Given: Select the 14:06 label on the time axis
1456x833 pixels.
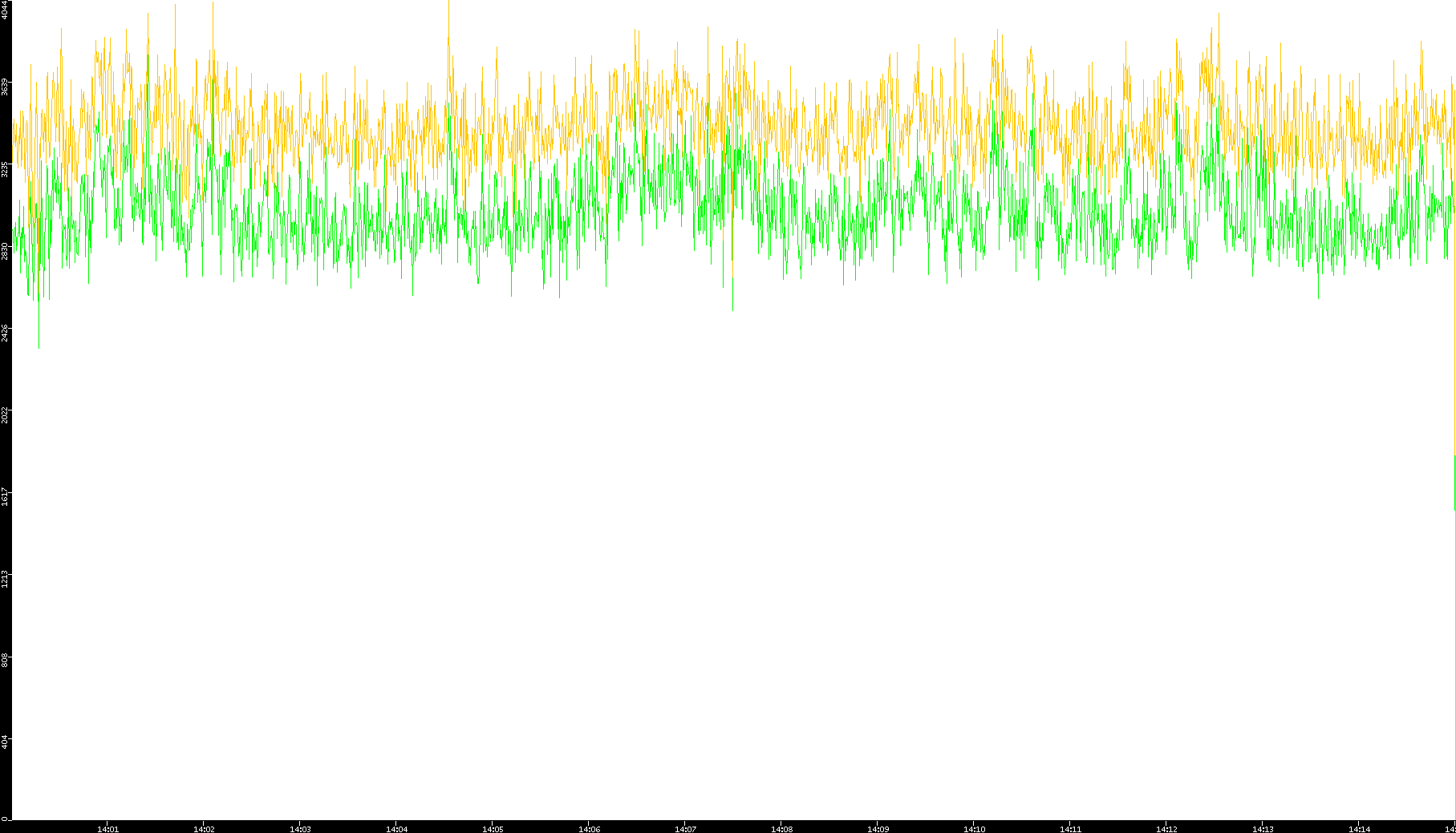Looking at the screenshot, I should (x=589, y=829).
